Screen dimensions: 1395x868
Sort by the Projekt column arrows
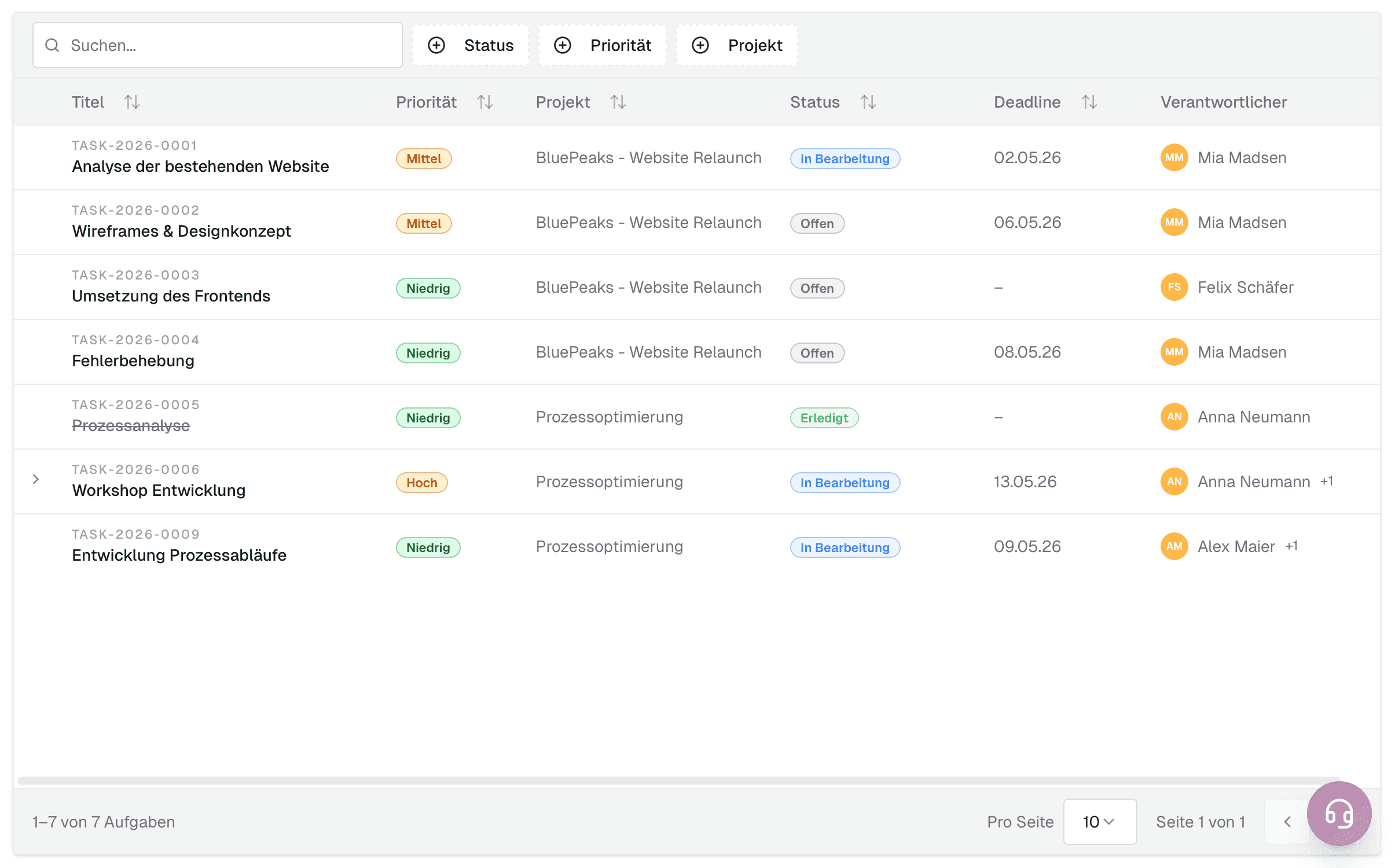[618, 102]
